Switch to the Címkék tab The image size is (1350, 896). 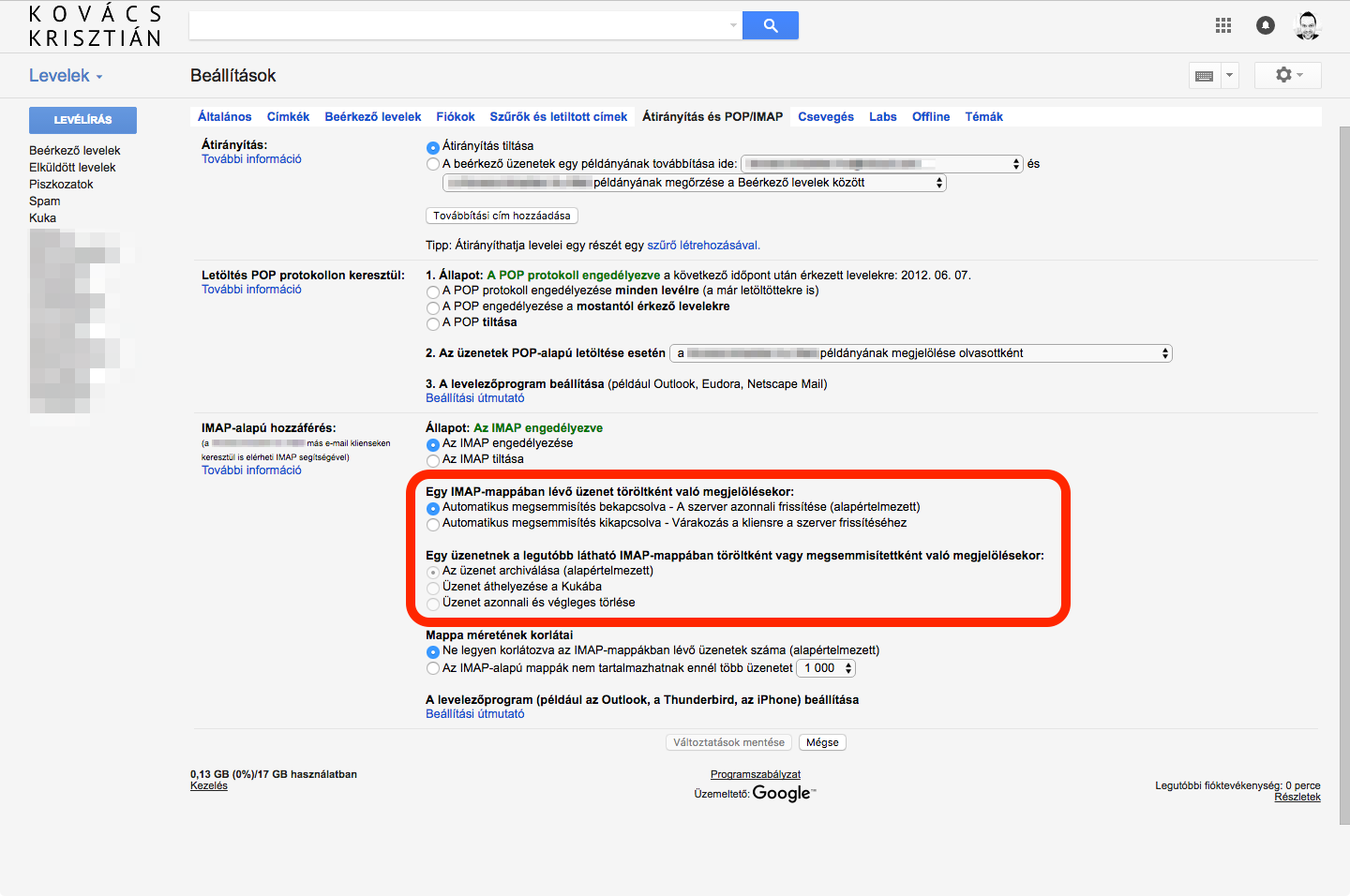(x=288, y=117)
